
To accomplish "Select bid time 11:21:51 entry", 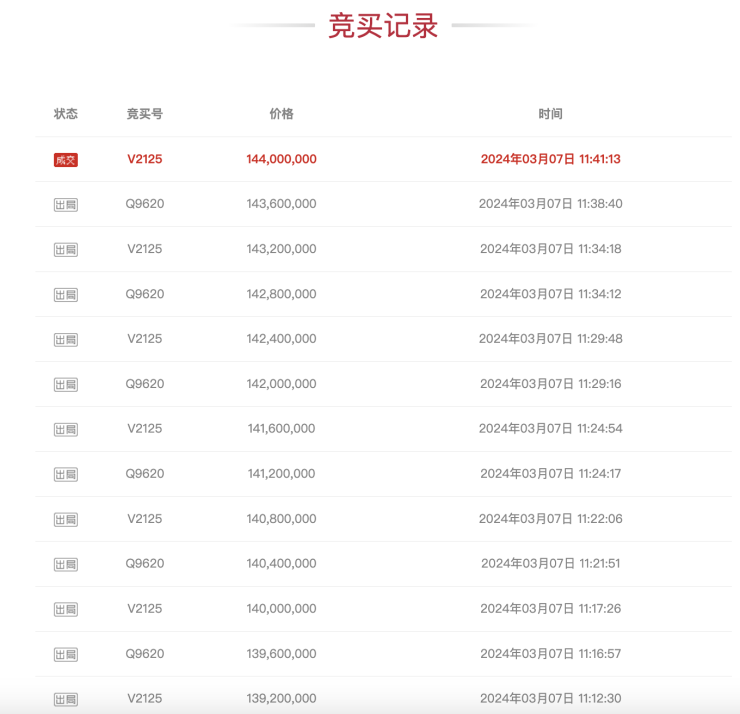I will coord(550,563).
